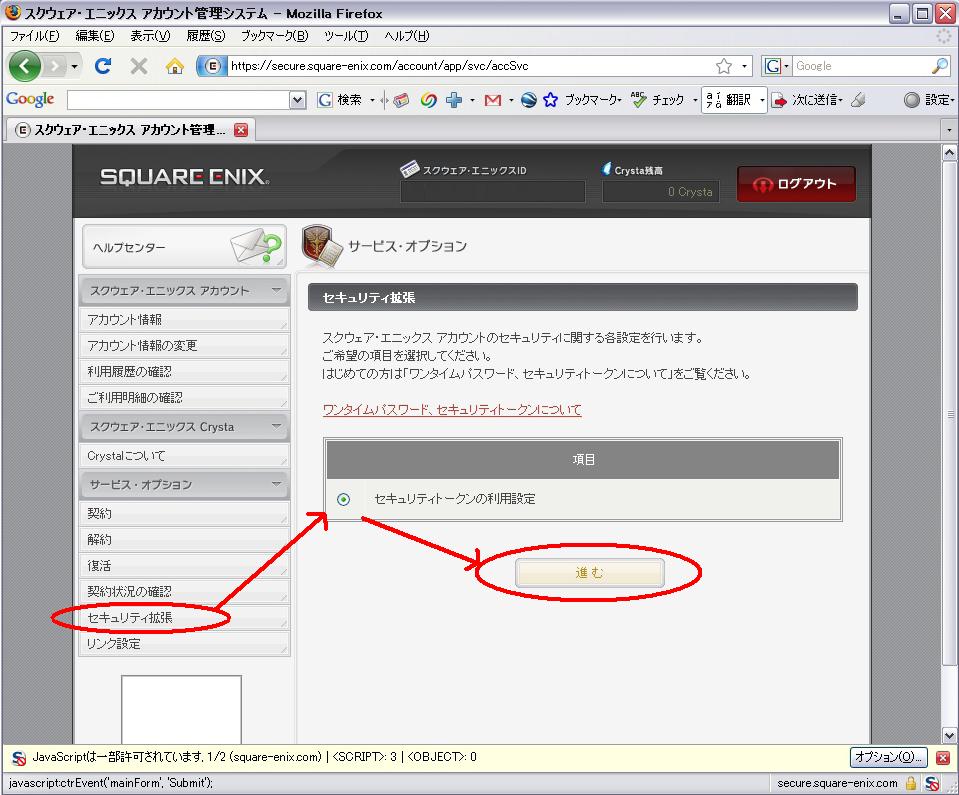
Task: Click the highlighter pen icon in toolbar
Action: [858, 100]
